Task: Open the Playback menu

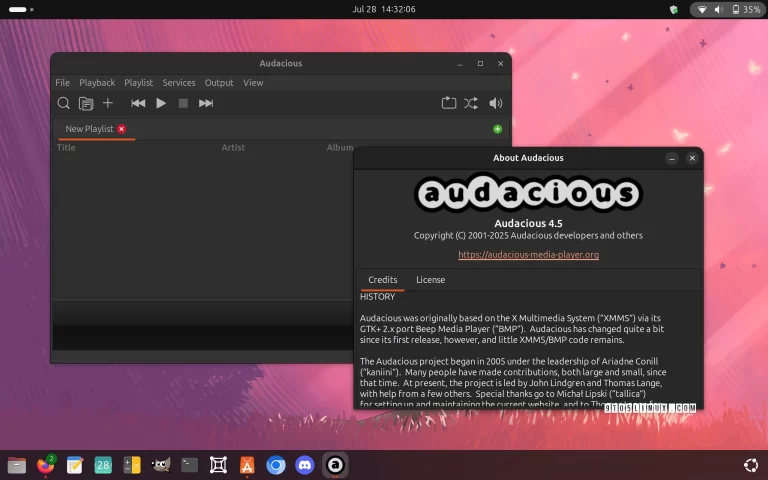Action: 97,83
